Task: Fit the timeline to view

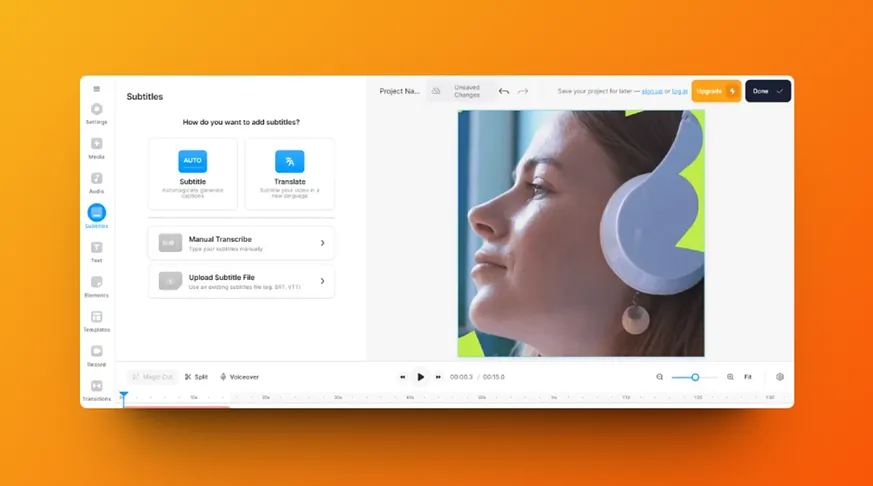Action: coord(748,377)
